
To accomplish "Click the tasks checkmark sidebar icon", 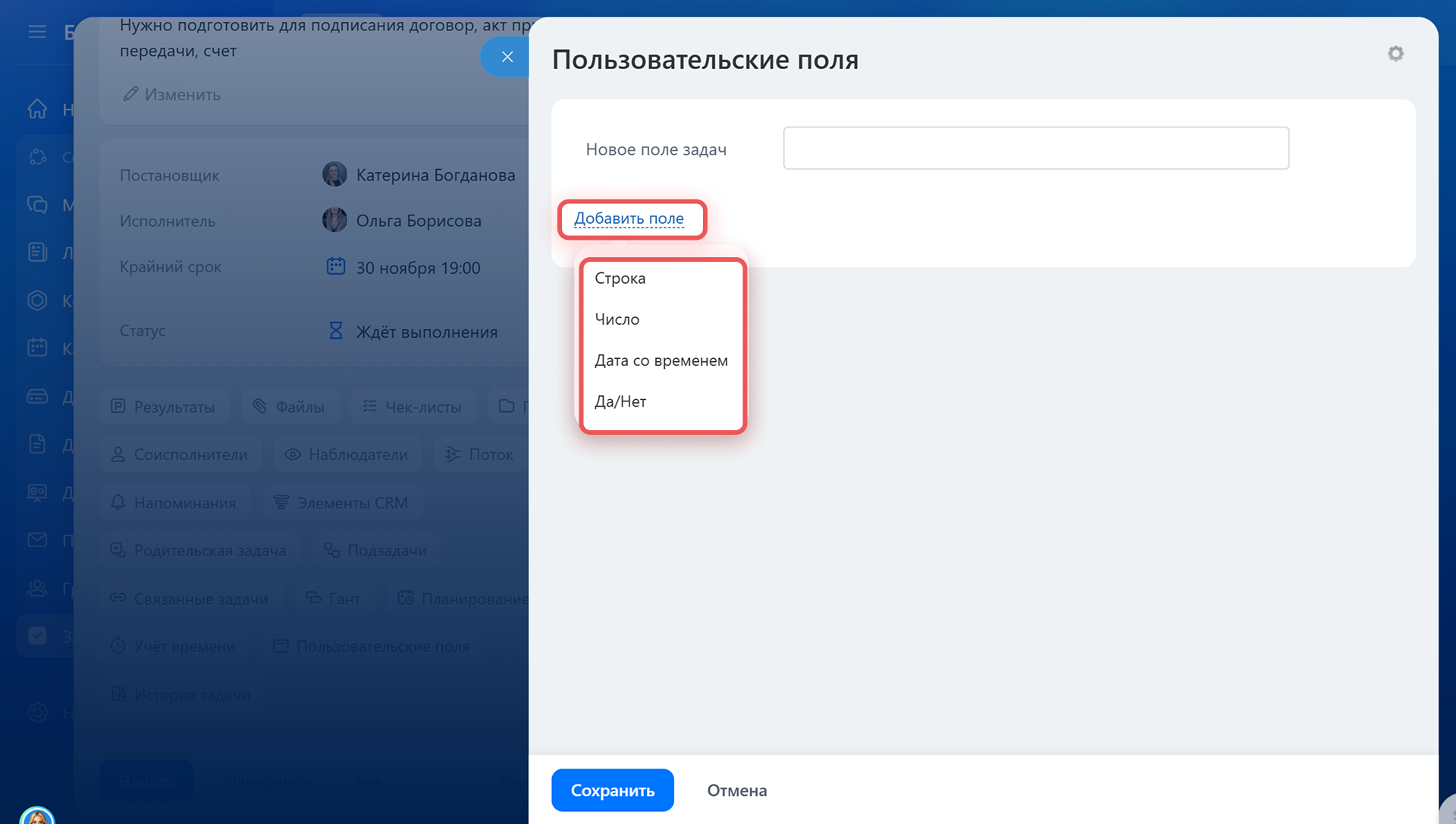I will [37, 636].
